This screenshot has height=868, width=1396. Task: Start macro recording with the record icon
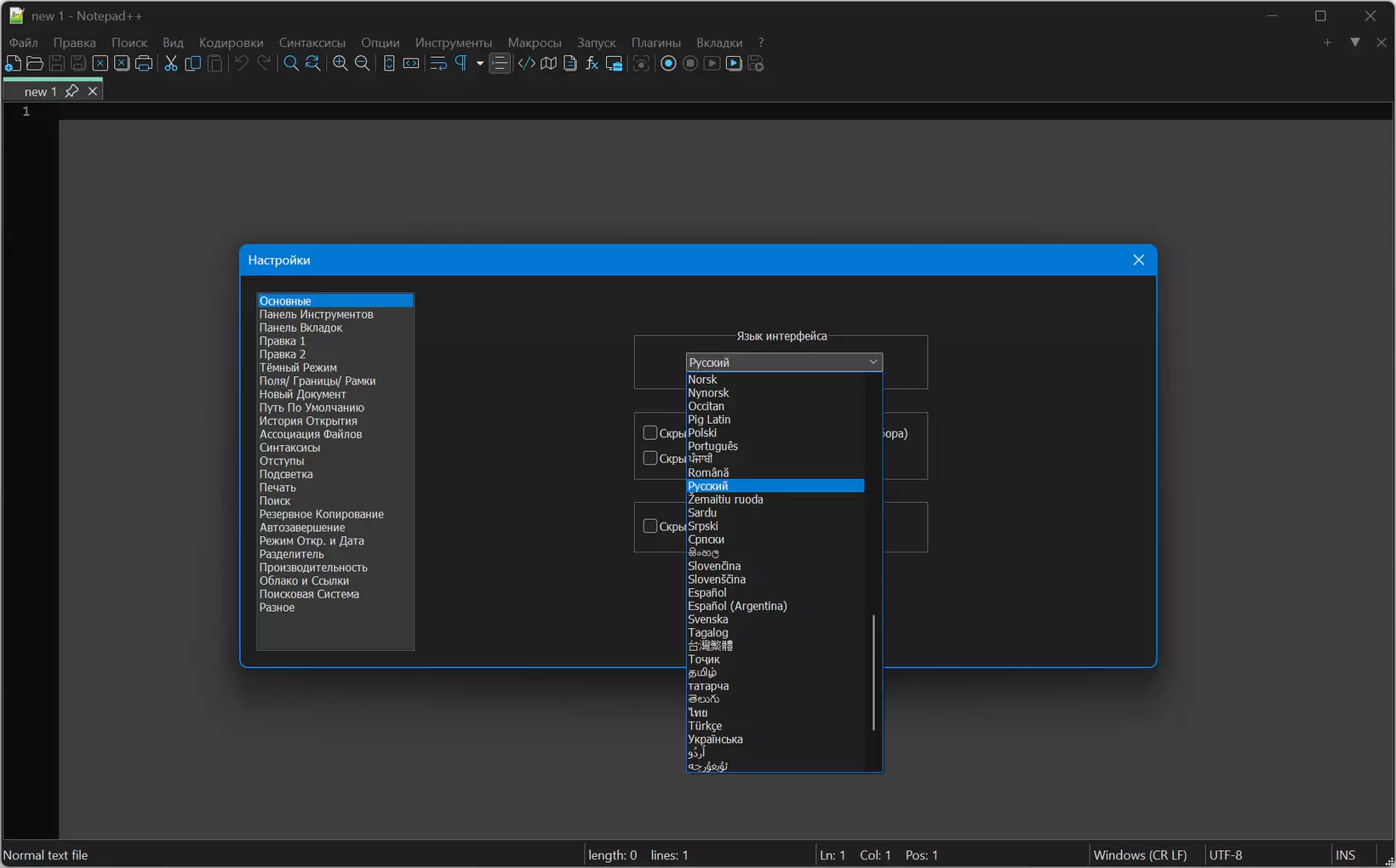668,64
